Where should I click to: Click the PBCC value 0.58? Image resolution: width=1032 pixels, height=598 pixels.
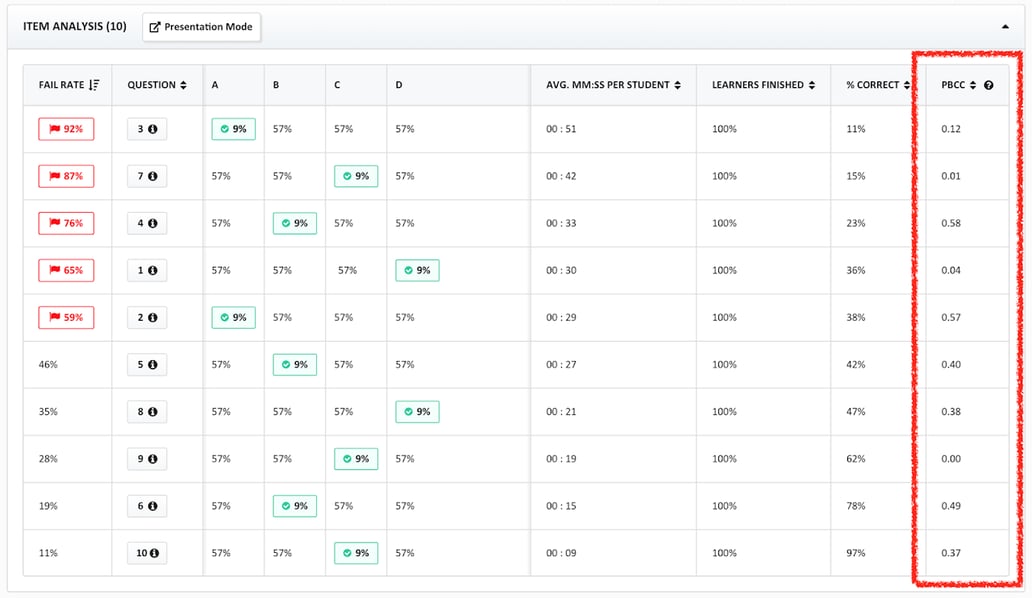(951, 223)
